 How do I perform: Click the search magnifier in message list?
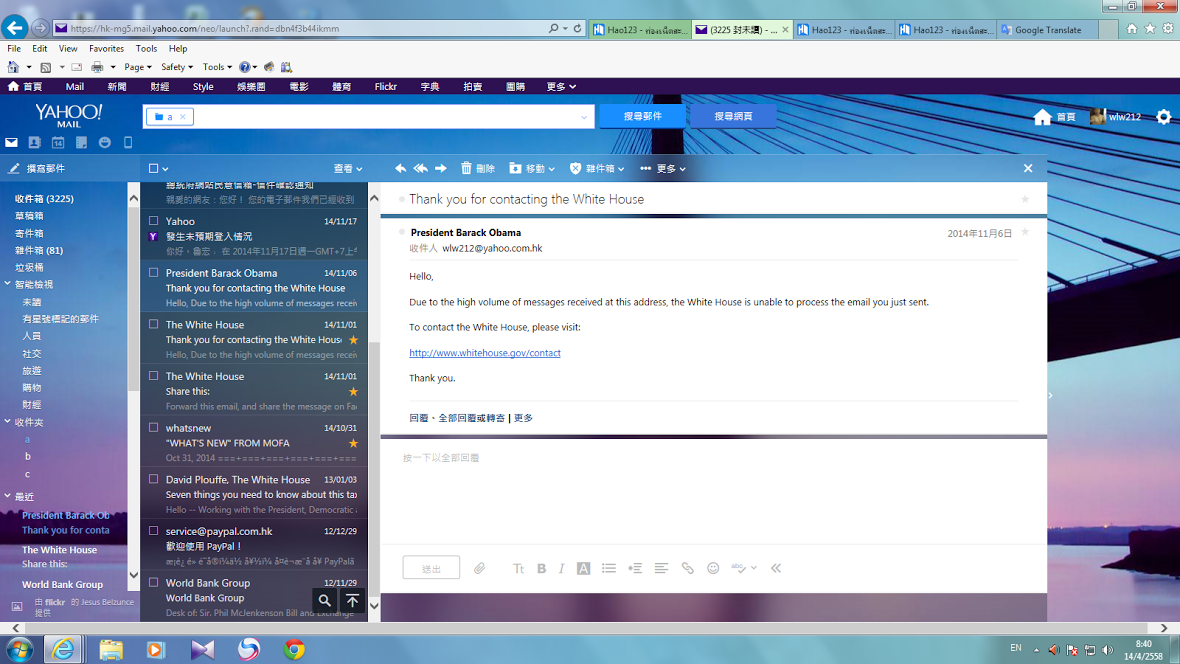tap(325, 601)
